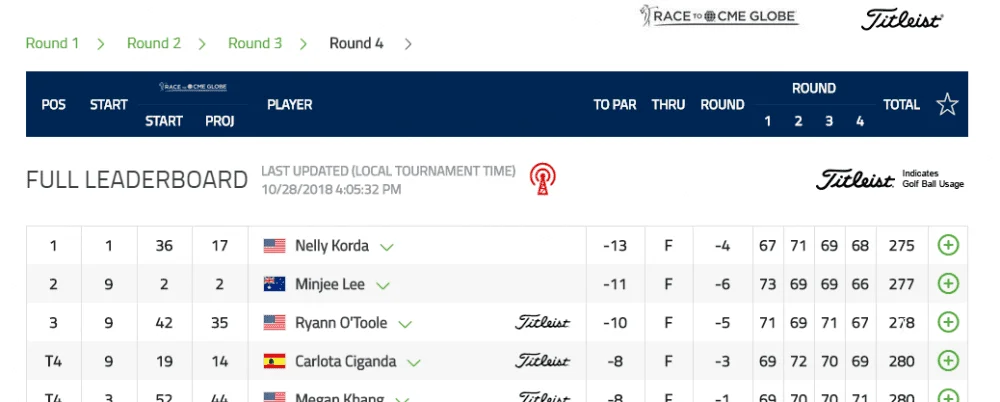This screenshot has width=1000, height=402.
Task: Open the Race to CME Globe logo
Action: (x=719, y=15)
